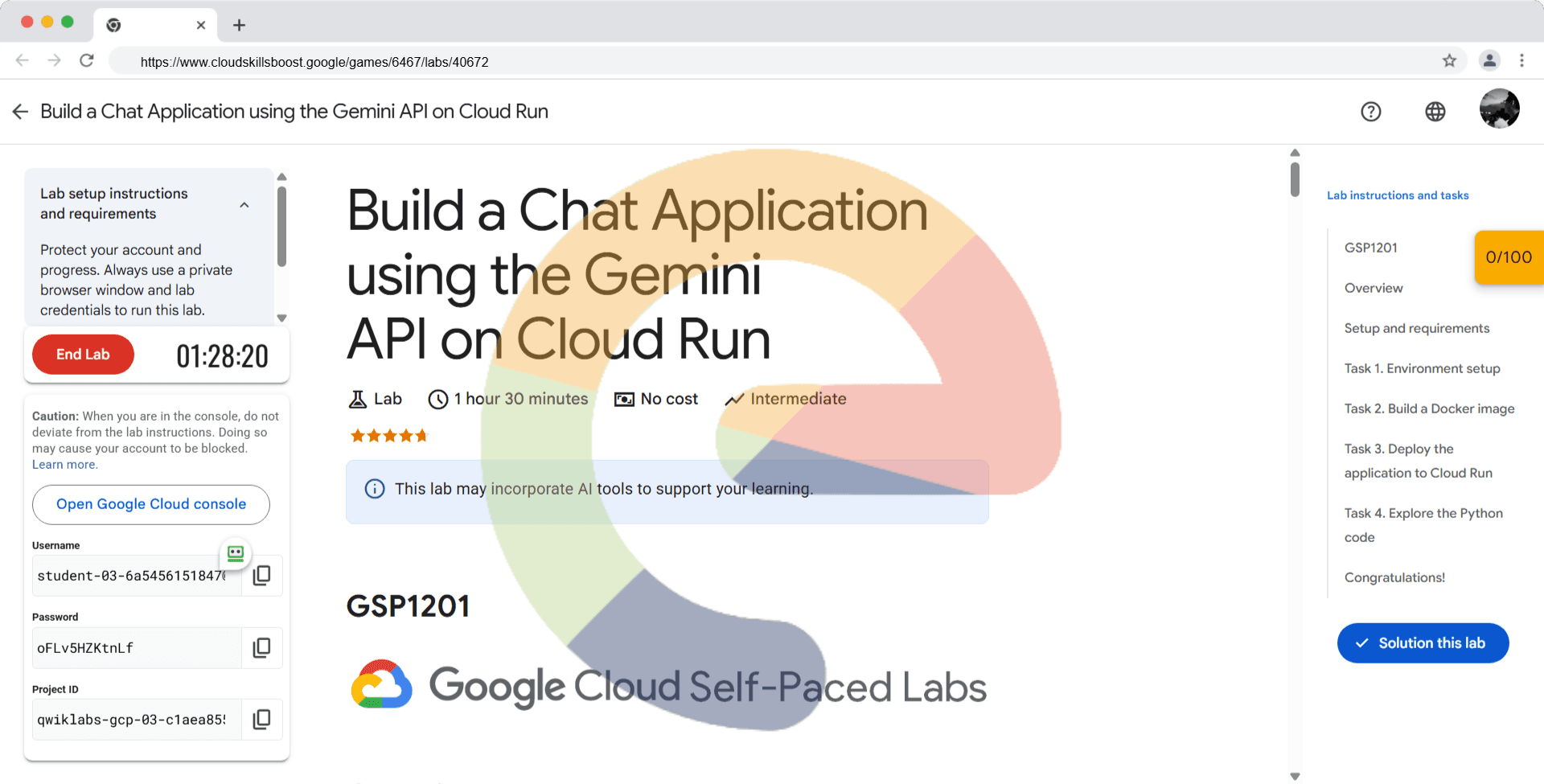Viewport: 1544px width, 784px height.
Task: Bookmark this page with the star icon
Action: click(x=1449, y=61)
